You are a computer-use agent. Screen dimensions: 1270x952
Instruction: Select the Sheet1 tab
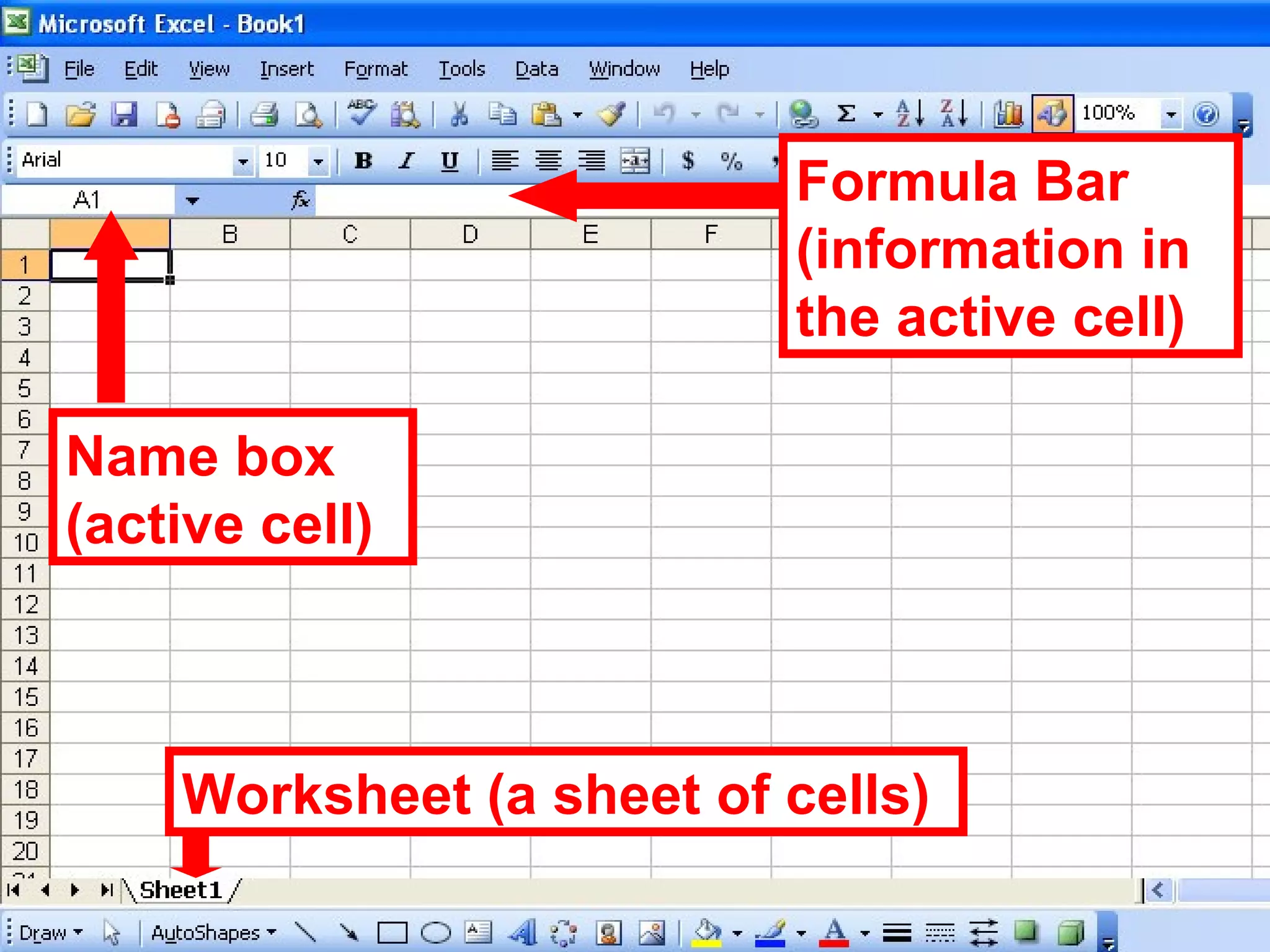tap(180, 890)
